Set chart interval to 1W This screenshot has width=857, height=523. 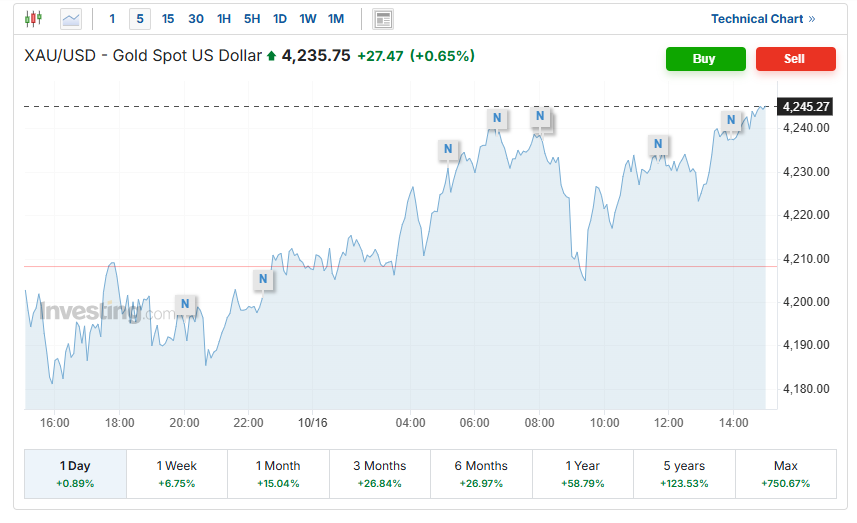308,19
